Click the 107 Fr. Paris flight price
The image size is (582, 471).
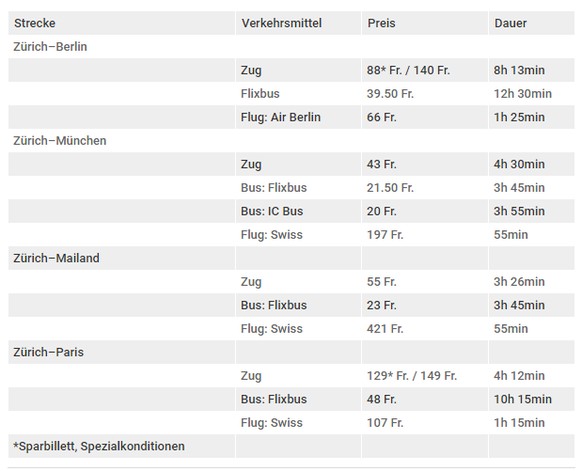point(385,422)
